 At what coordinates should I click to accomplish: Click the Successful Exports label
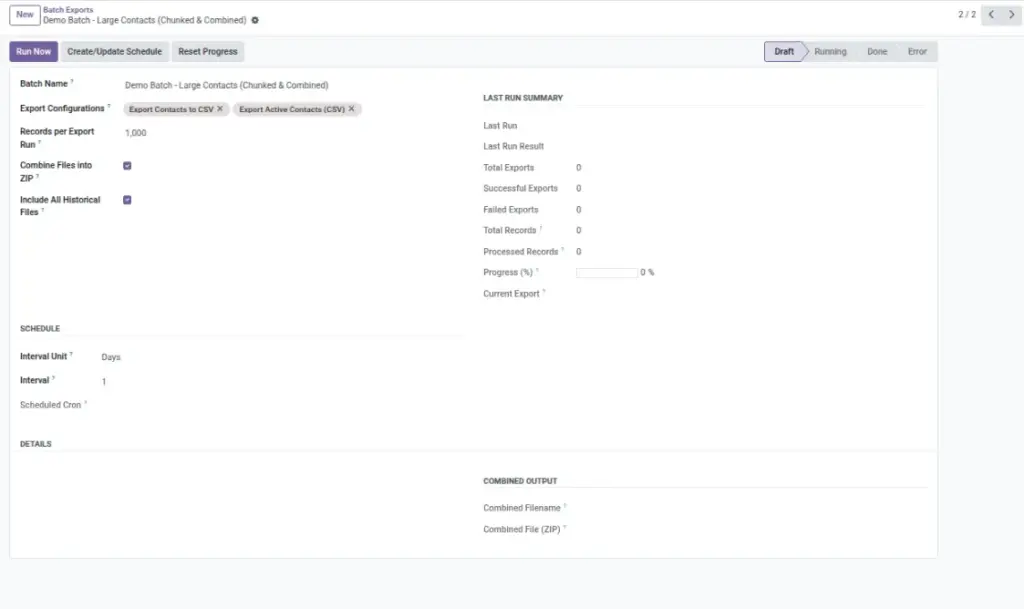coord(520,188)
